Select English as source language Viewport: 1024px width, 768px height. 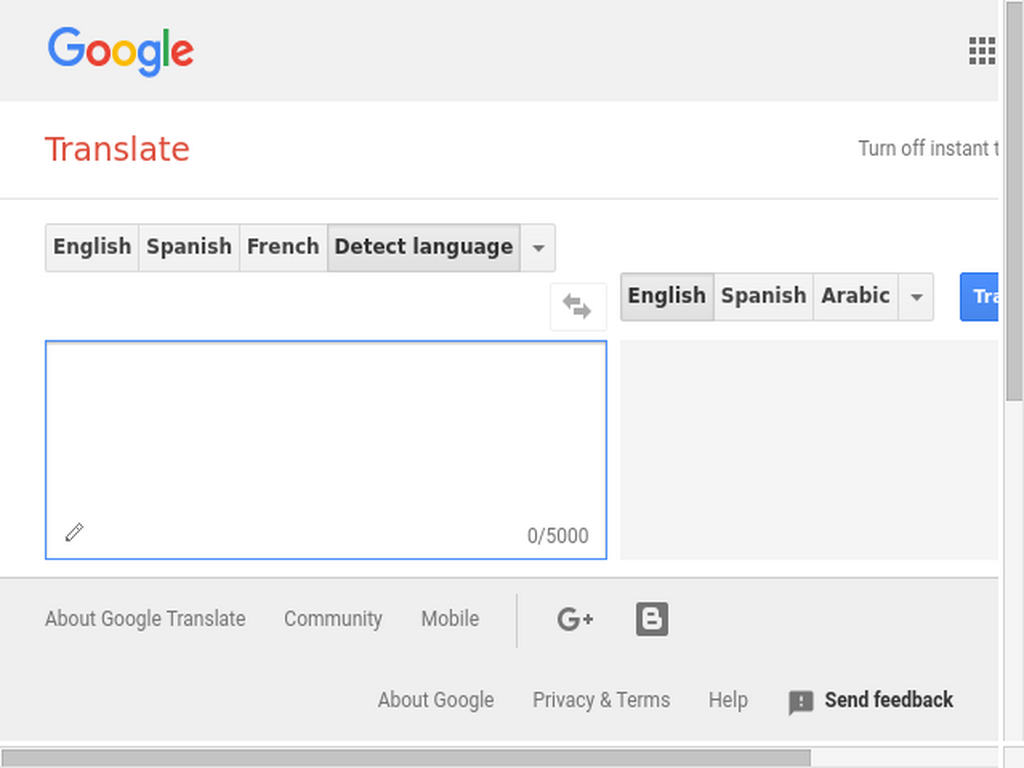coord(92,247)
